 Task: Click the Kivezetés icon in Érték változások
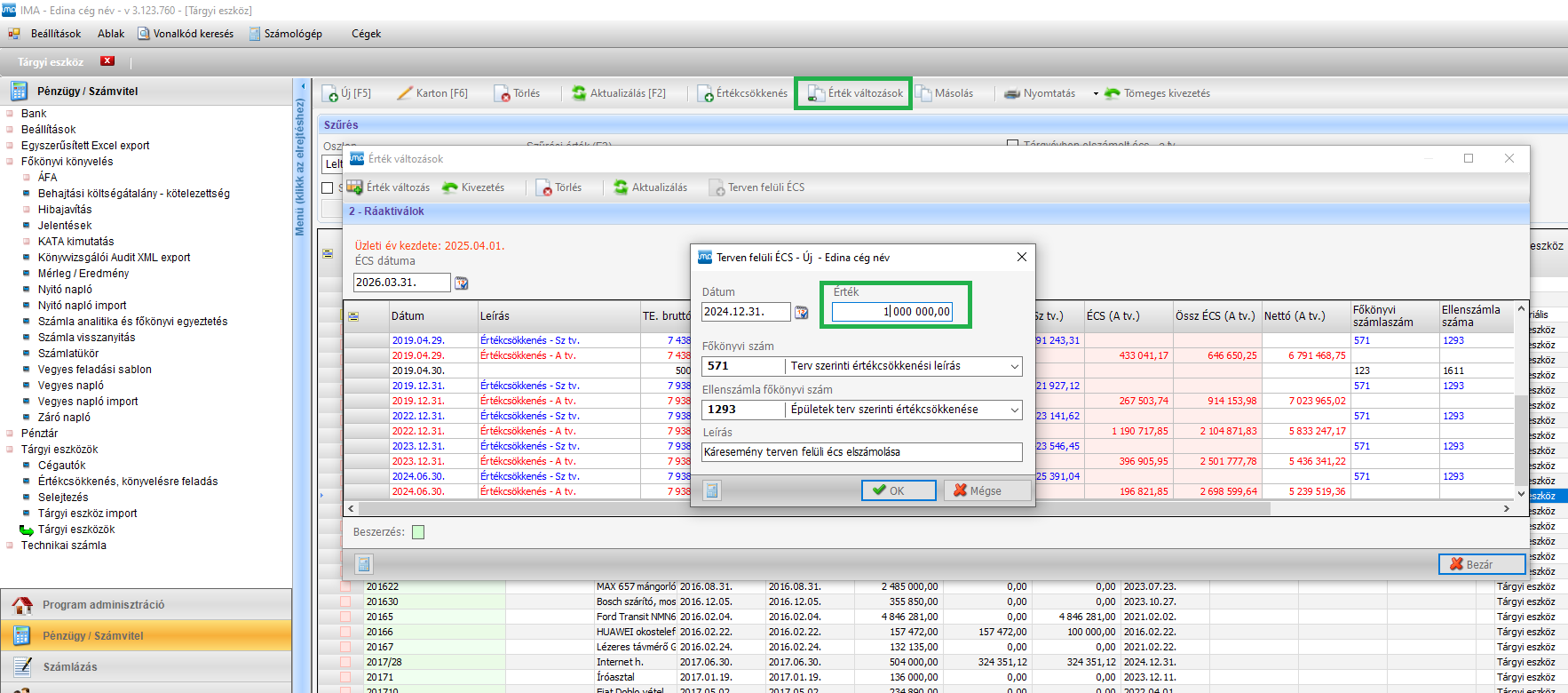click(450, 188)
